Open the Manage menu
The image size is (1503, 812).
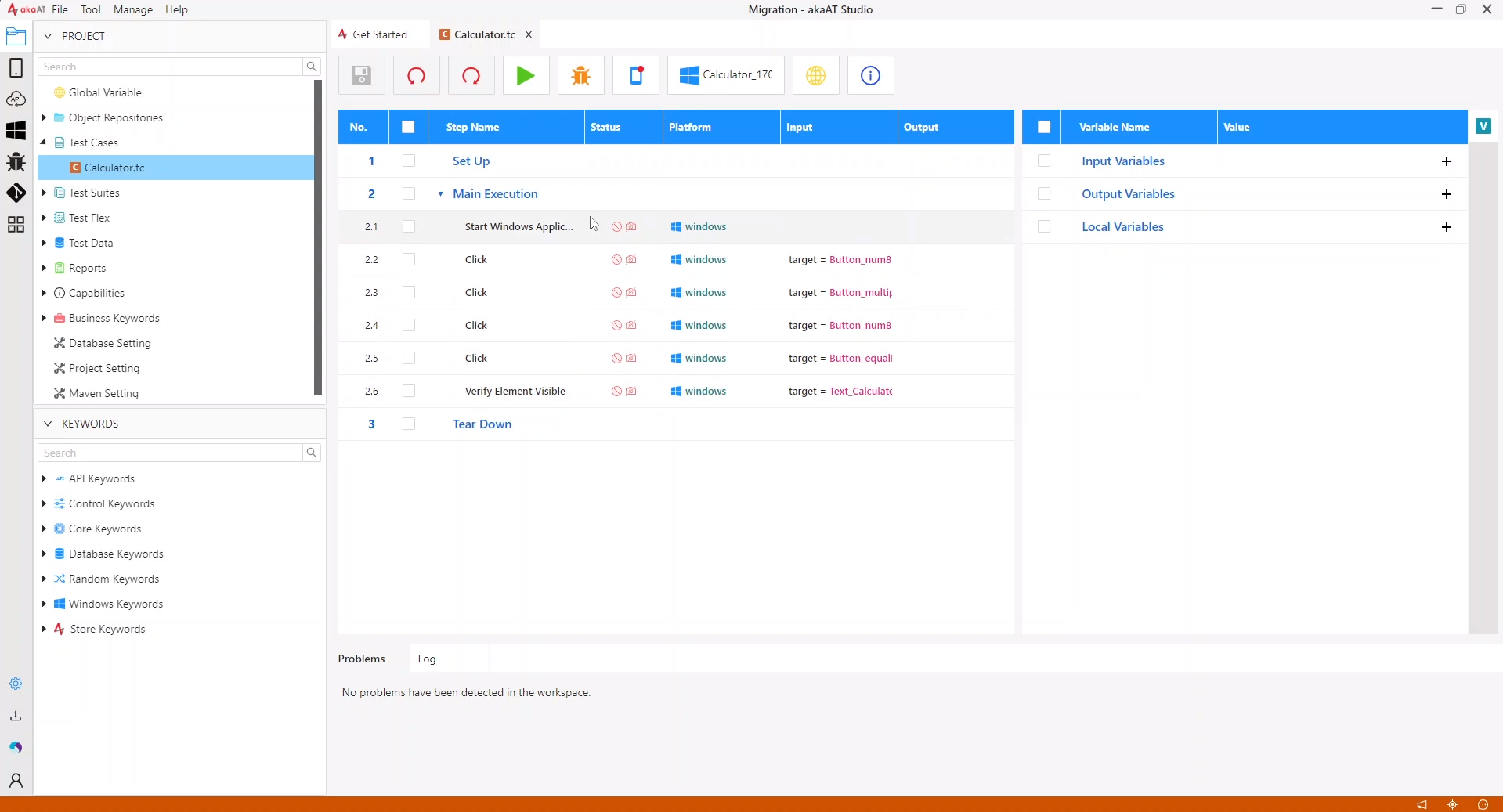(133, 9)
